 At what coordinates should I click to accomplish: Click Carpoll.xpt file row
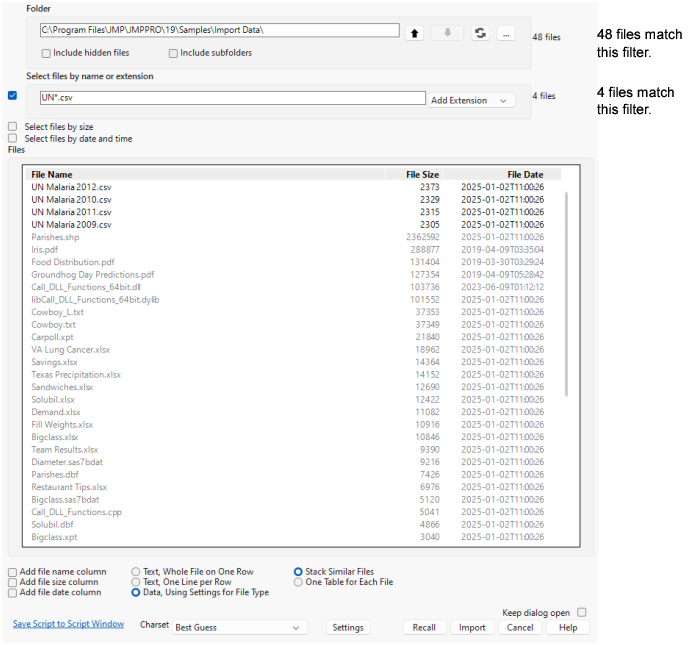288,337
